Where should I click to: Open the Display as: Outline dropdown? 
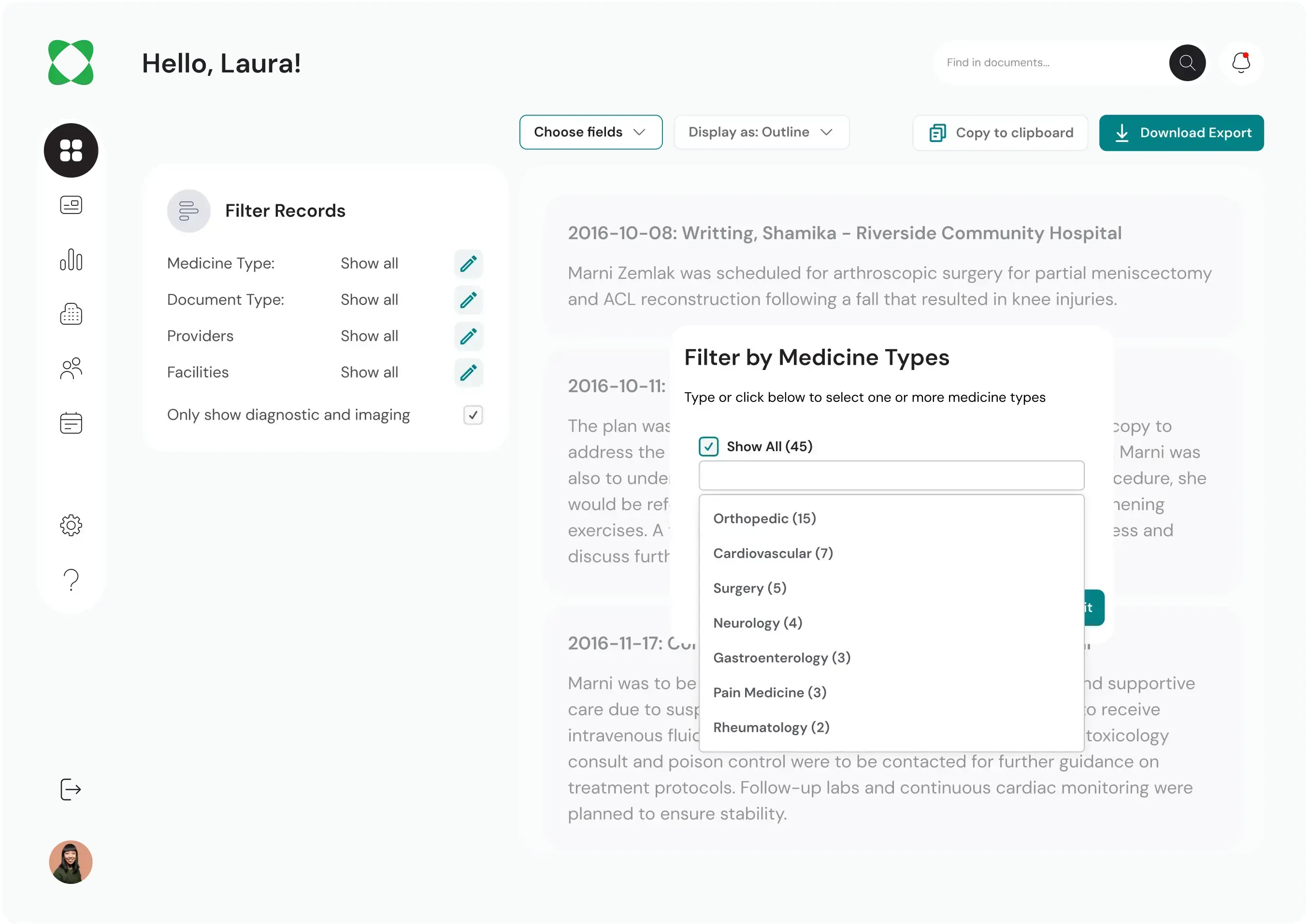pyautogui.click(x=761, y=132)
